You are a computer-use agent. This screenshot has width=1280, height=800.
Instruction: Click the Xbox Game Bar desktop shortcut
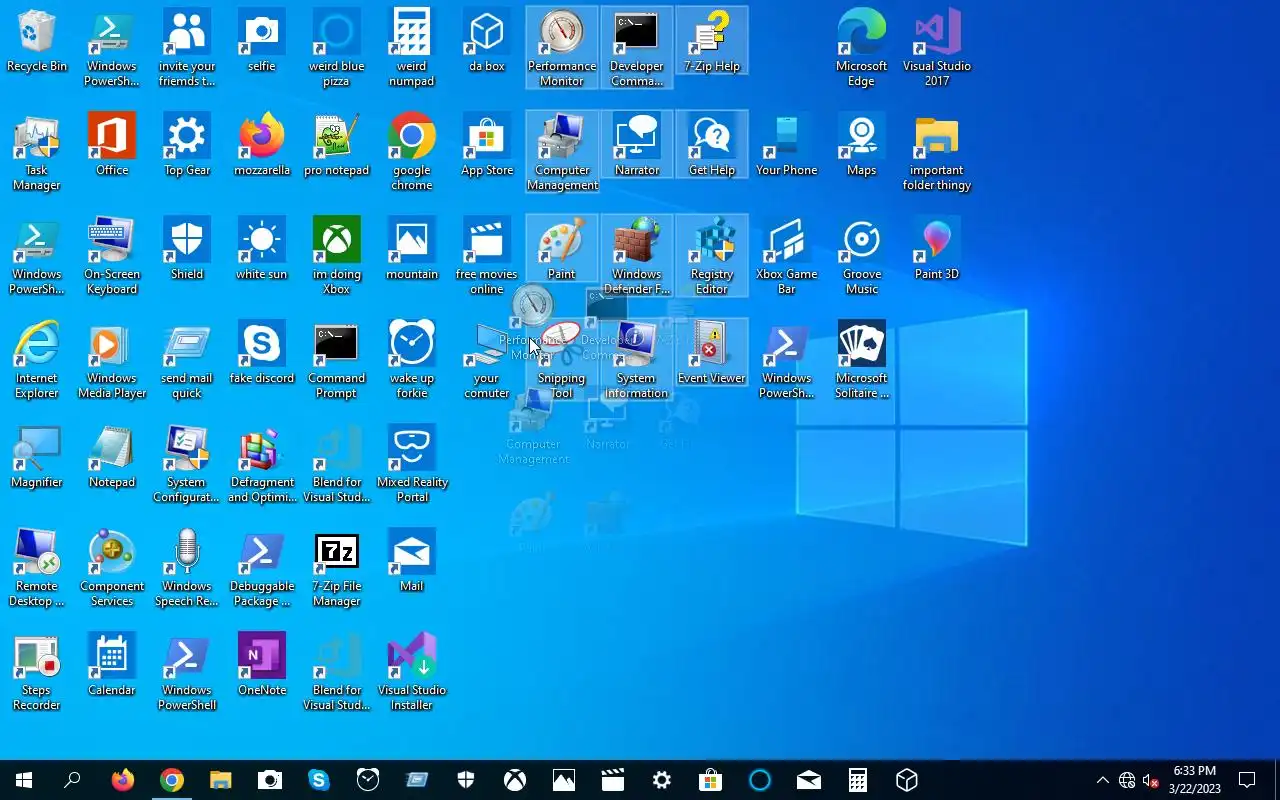(x=787, y=256)
